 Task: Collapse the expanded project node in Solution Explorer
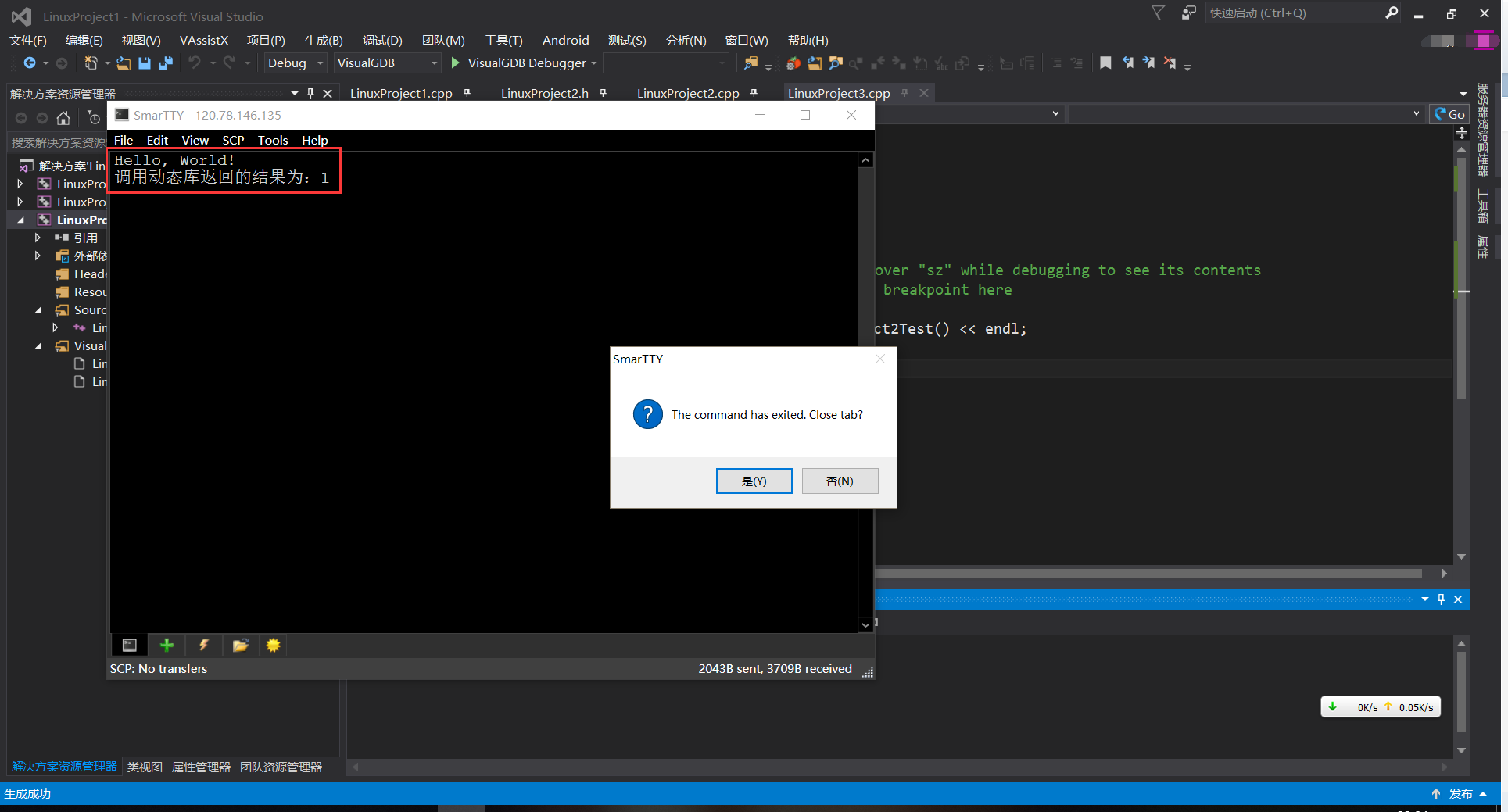point(21,220)
